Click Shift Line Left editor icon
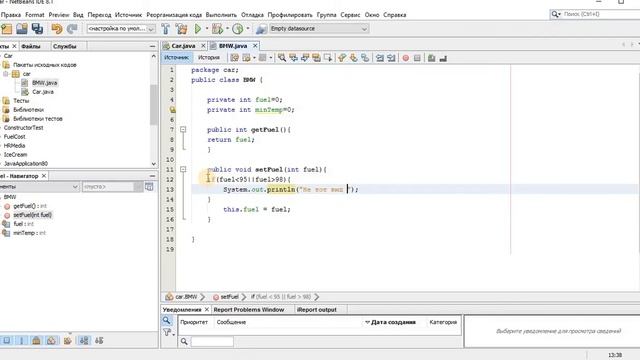Viewport: 640px width, 360px height. 380,58
